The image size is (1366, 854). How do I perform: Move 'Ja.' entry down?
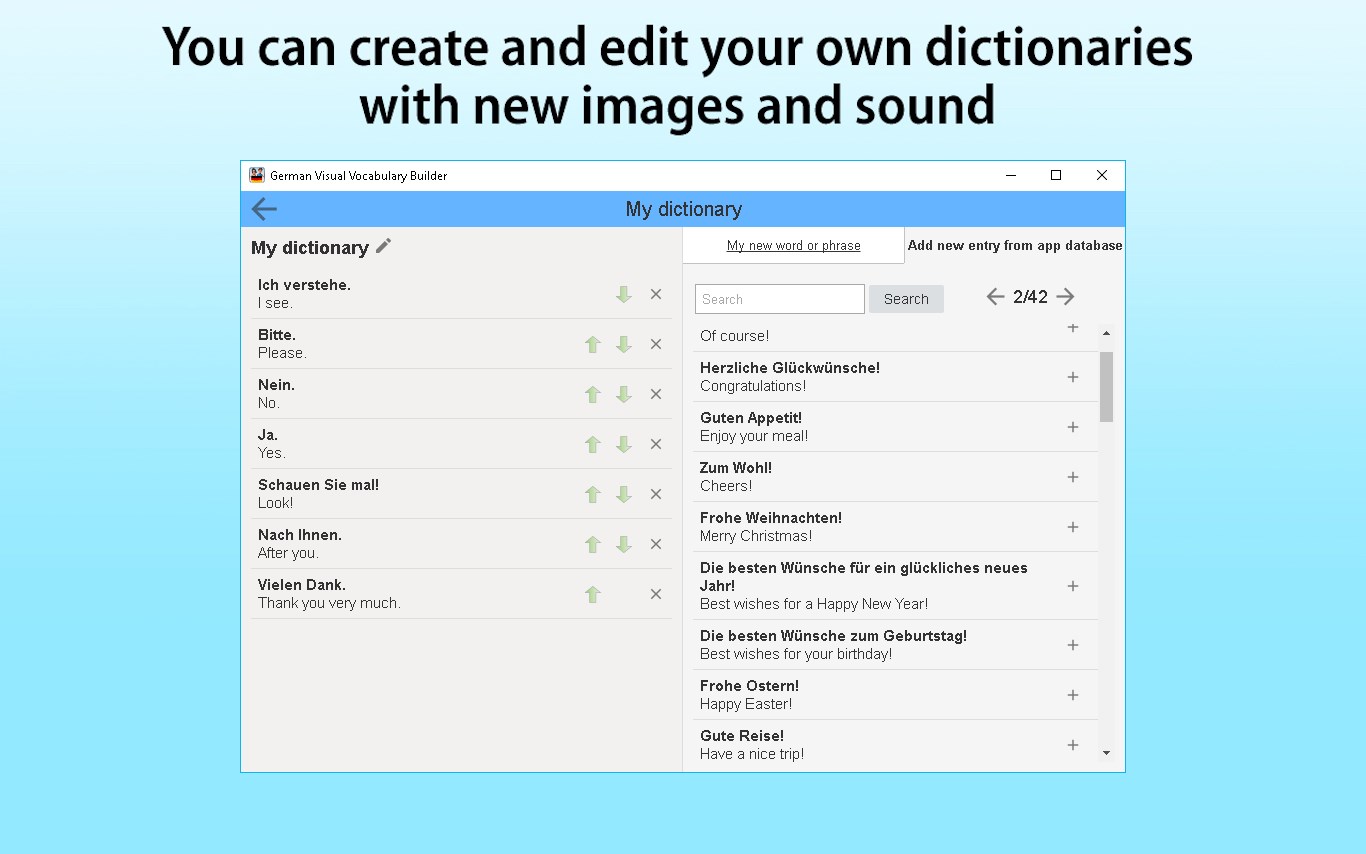[x=624, y=444]
